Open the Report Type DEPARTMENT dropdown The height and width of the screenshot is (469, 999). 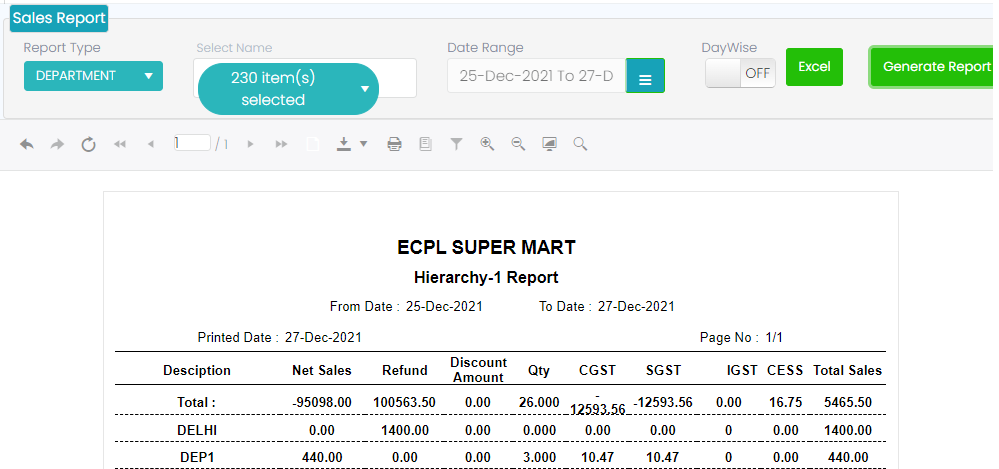(93, 75)
